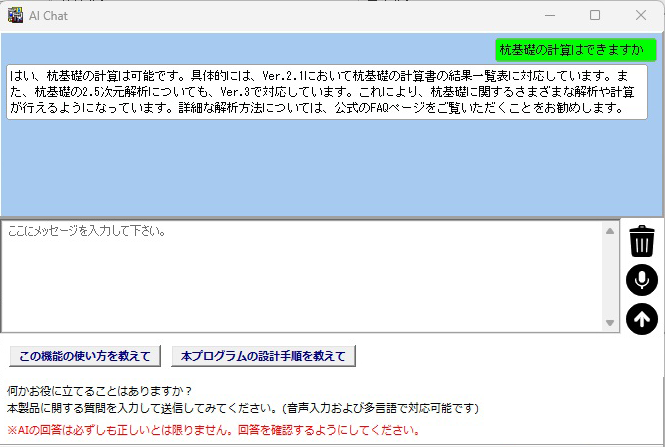The width and height of the screenshot is (665, 447).
Task: Maximize the AI Chat window
Action: pyautogui.click(x=595, y=15)
